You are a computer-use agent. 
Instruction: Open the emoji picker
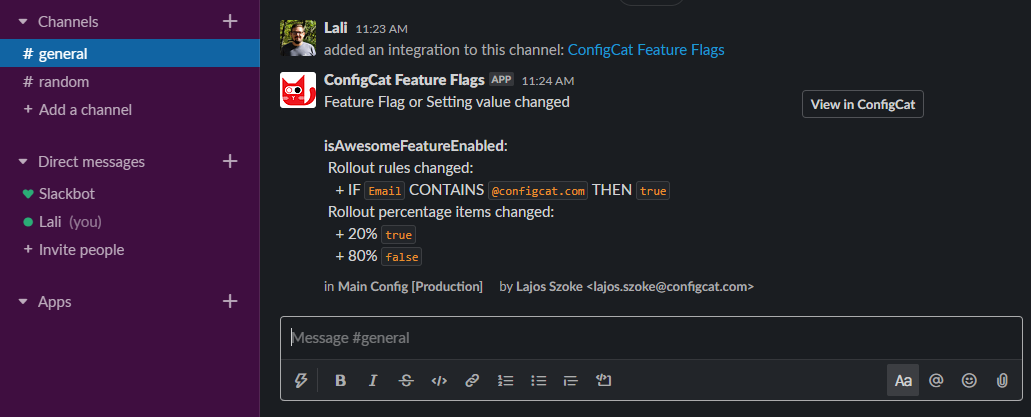coord(969,380)
